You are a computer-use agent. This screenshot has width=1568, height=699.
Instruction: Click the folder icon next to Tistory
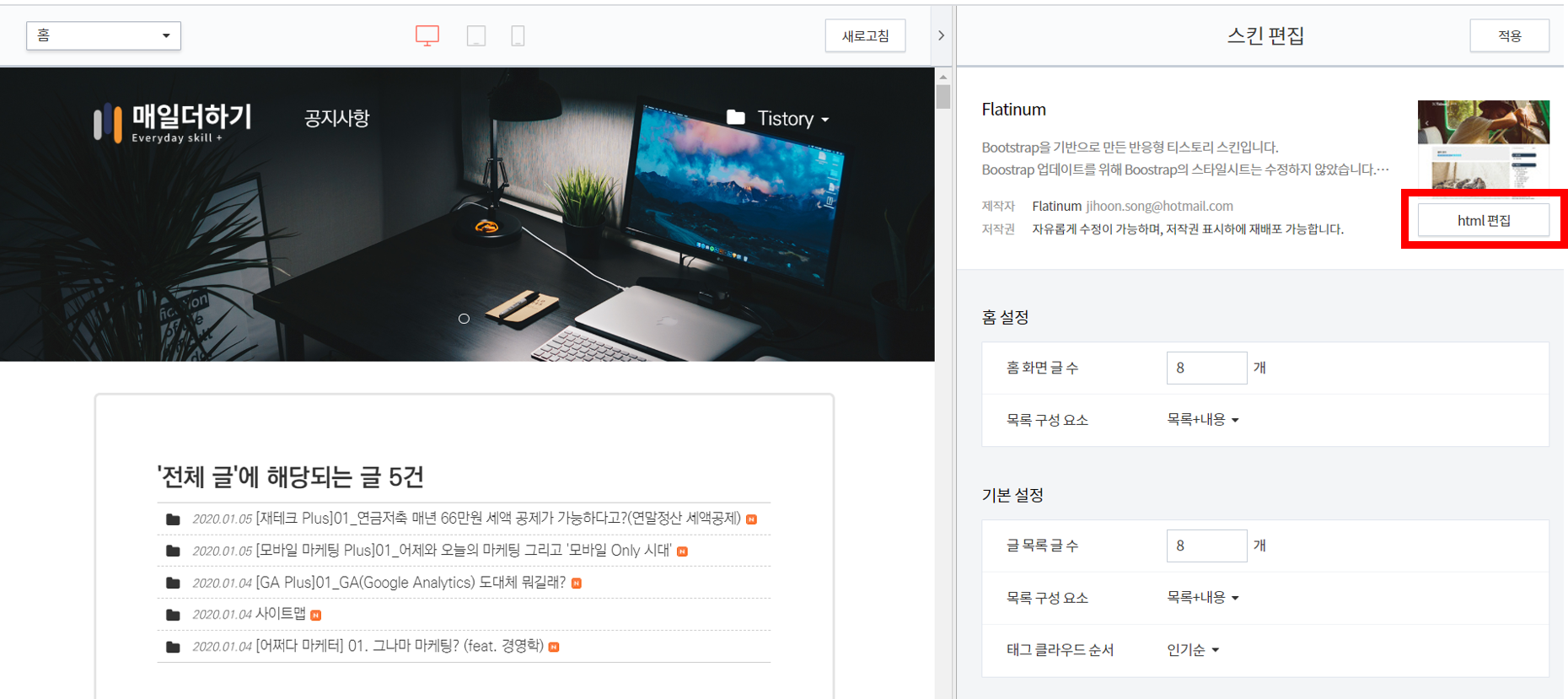tap(736, 117)
